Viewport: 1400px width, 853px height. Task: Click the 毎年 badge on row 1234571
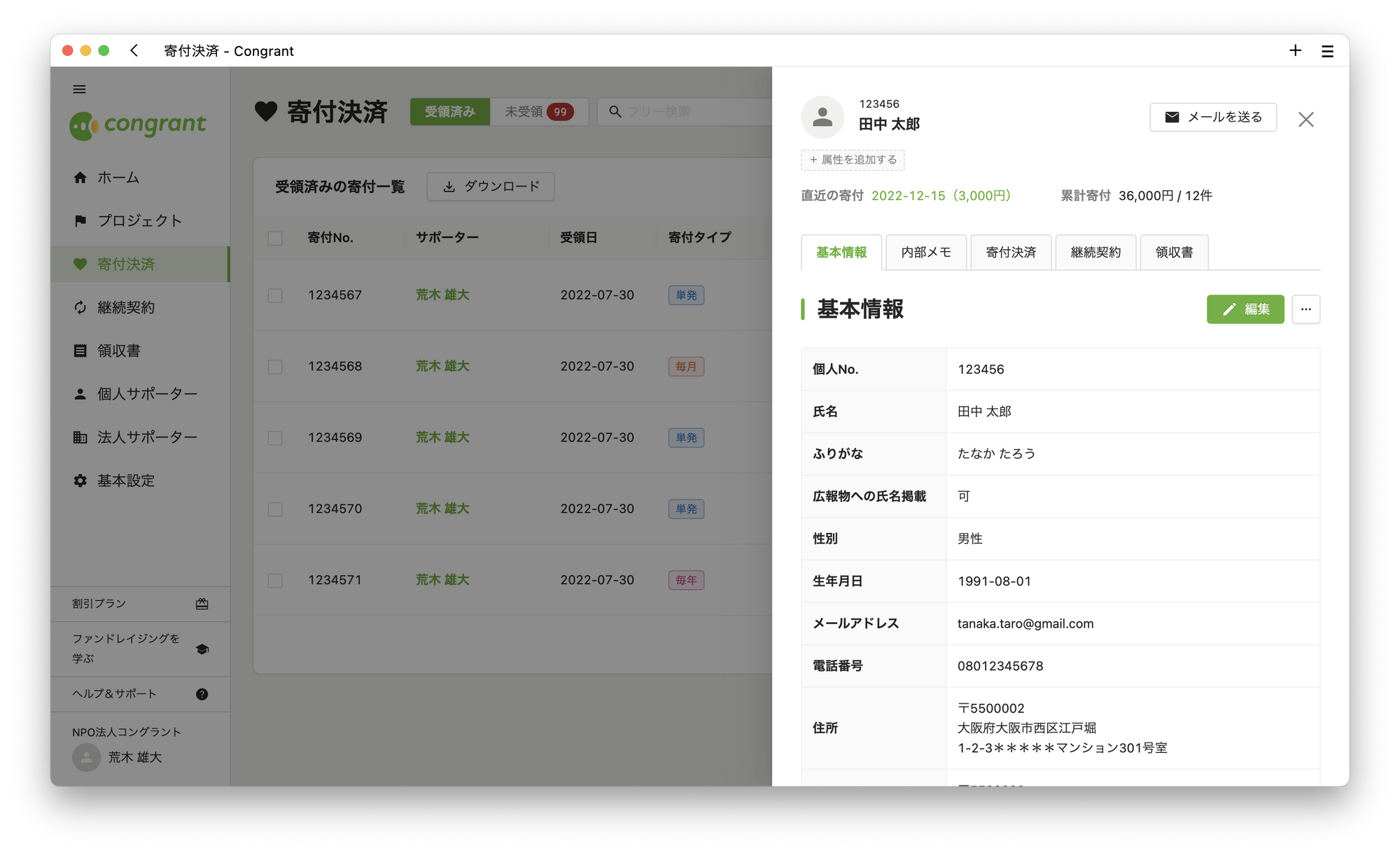click(686, 580)
